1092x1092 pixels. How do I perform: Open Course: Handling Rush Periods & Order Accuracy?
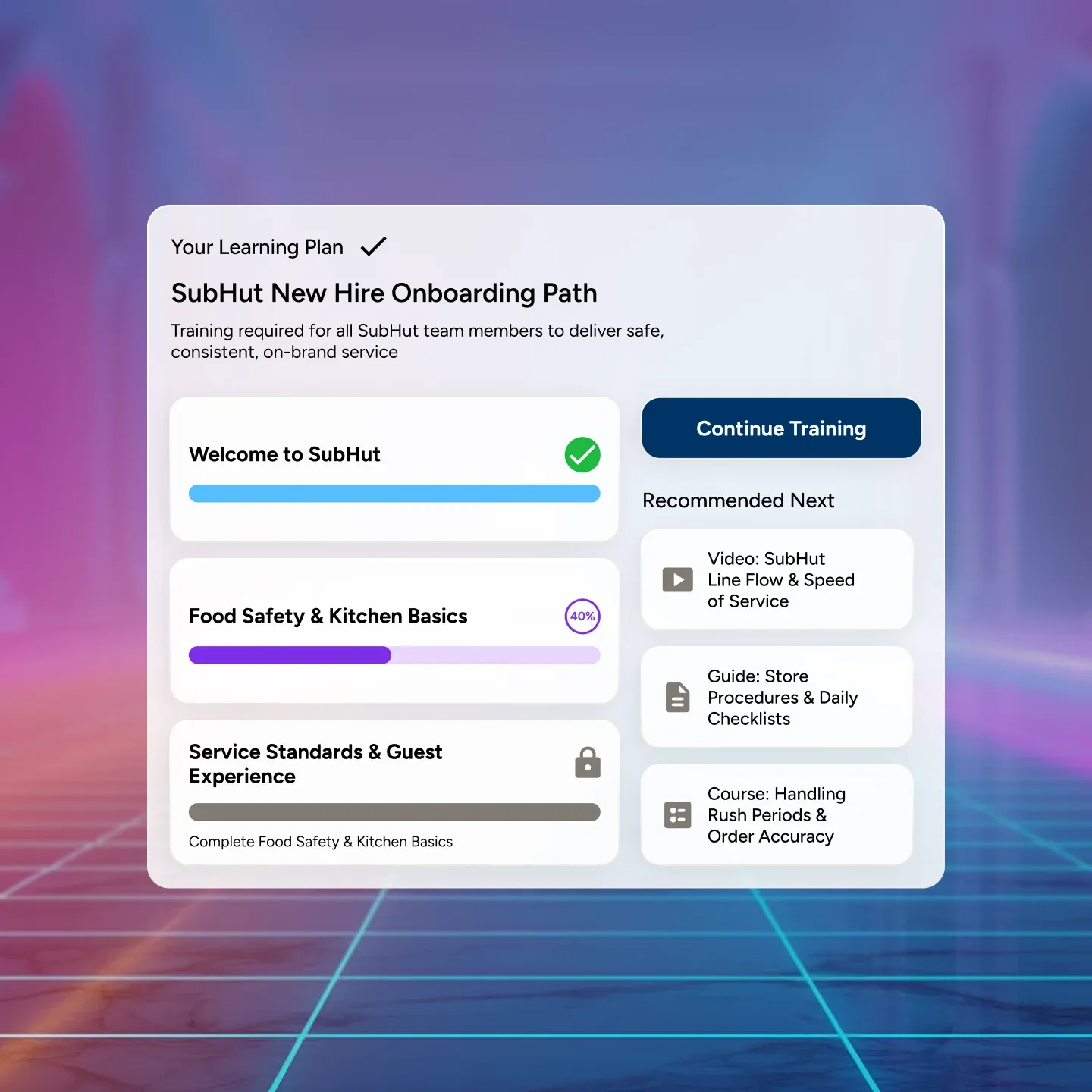click(x=776, y=815)
